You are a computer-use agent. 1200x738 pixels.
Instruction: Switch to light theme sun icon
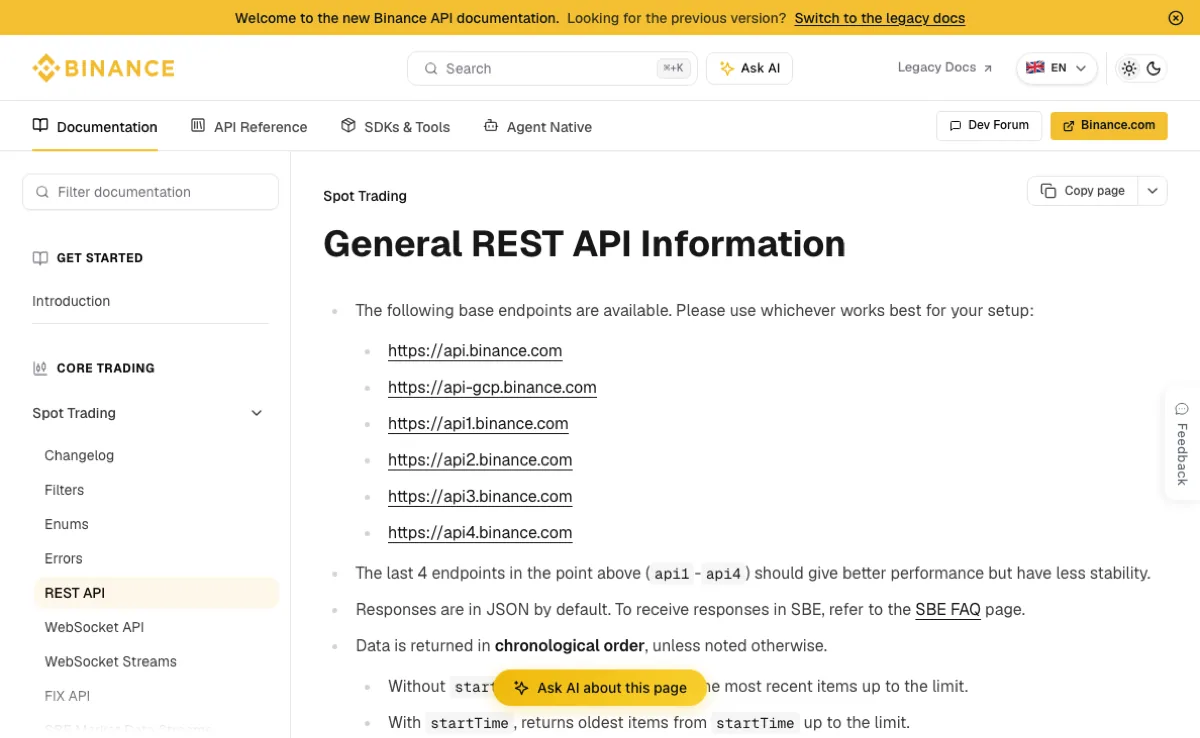[1129, 68]
